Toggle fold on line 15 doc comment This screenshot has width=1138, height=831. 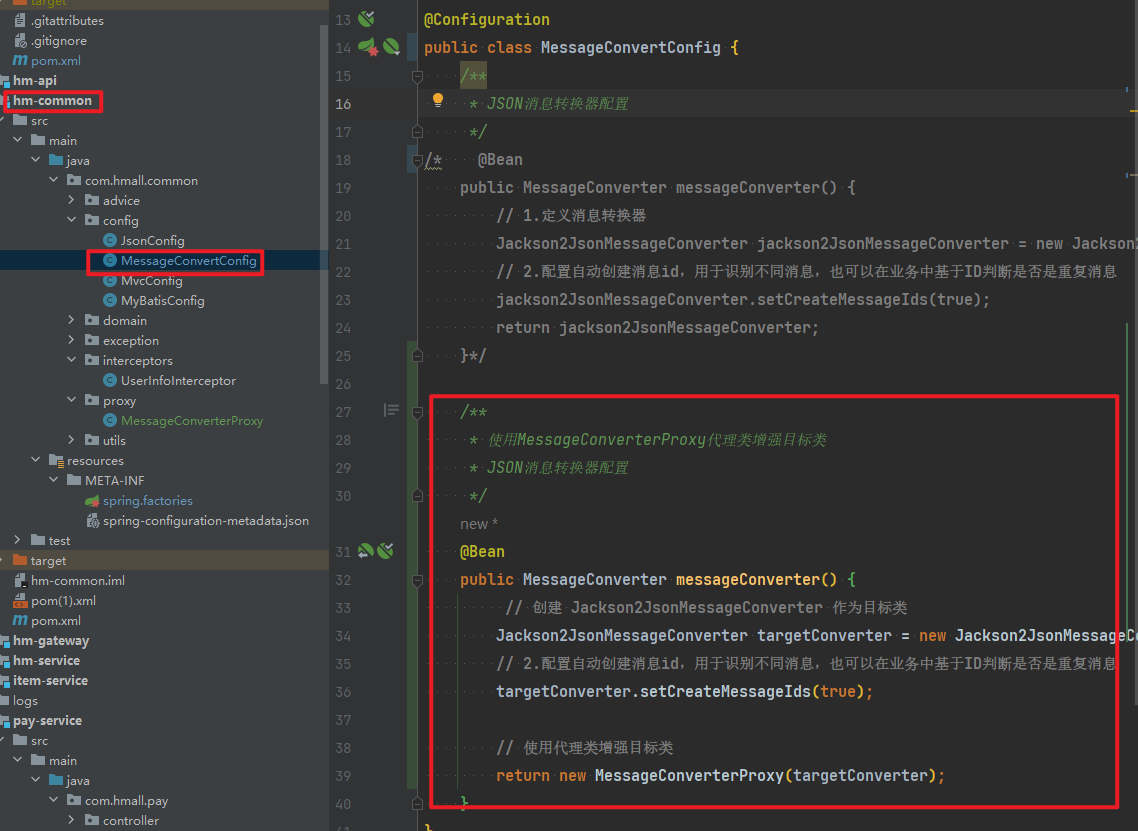coord(418,76)
